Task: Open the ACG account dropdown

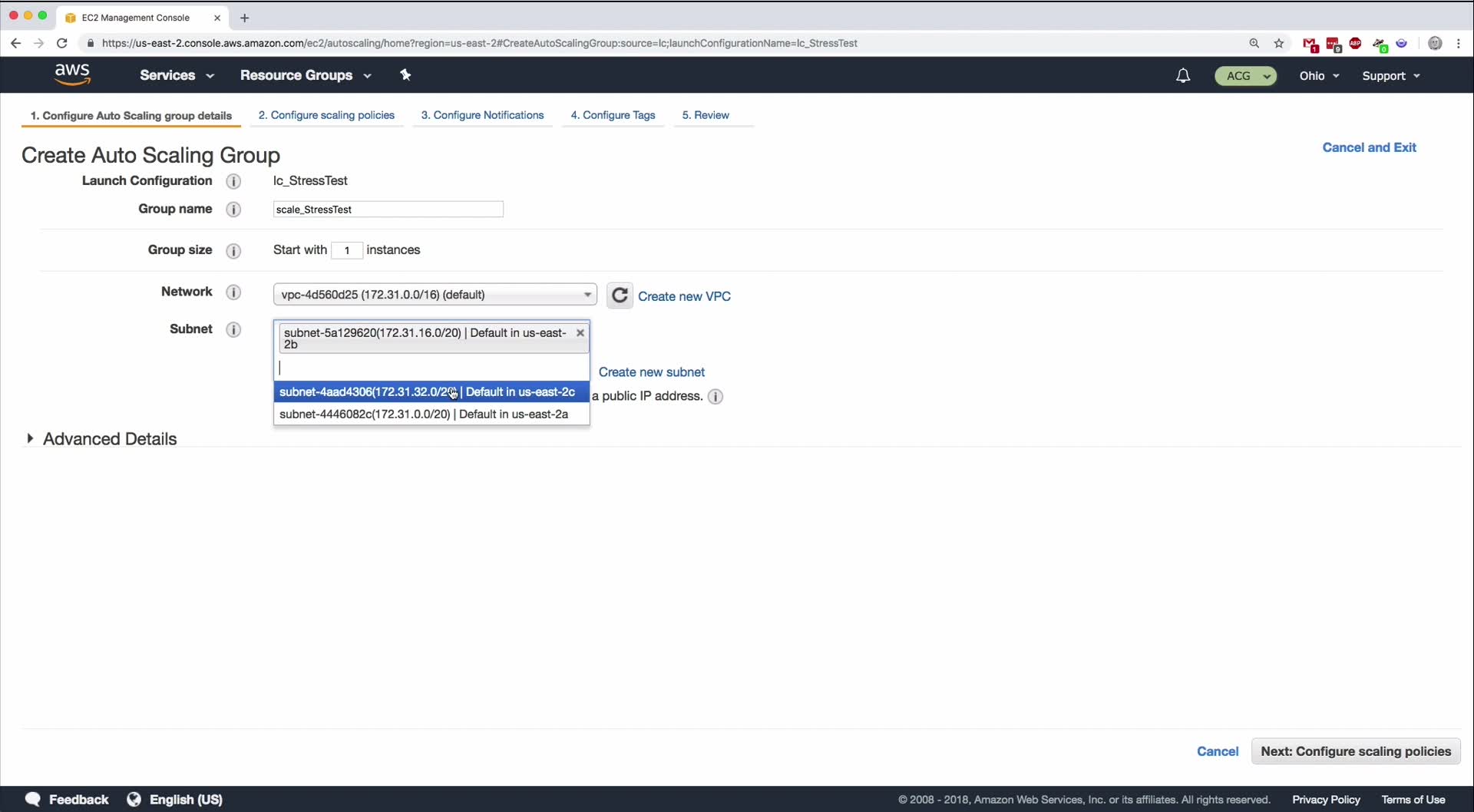Action: pyautogui.click(x=1246, y=76)
